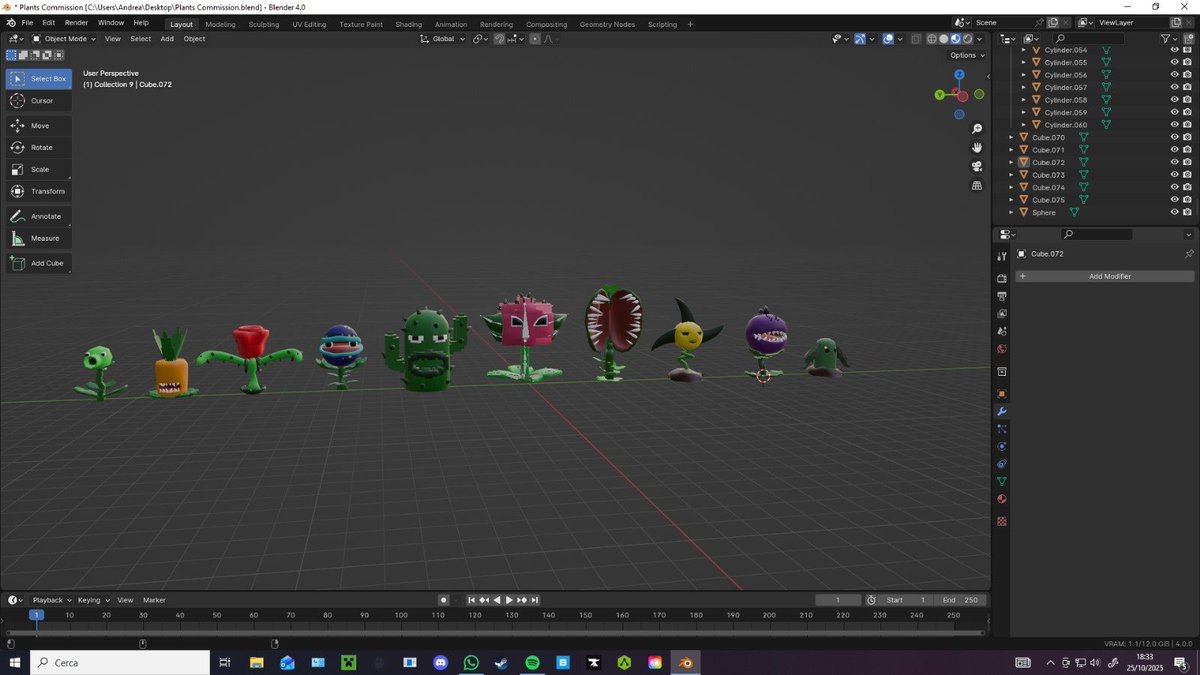Open the Tool properties tab
This screenshot has width=1200, height=675.
tap(1001, 257)
